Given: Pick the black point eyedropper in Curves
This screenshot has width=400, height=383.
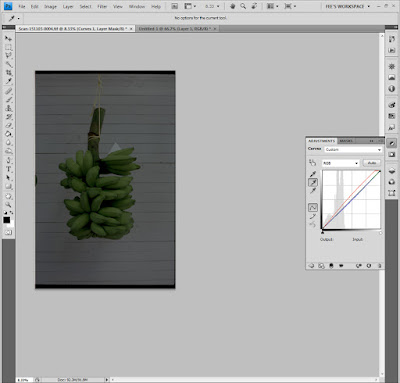Looking at the screenshot, I should tap(313, 174).
